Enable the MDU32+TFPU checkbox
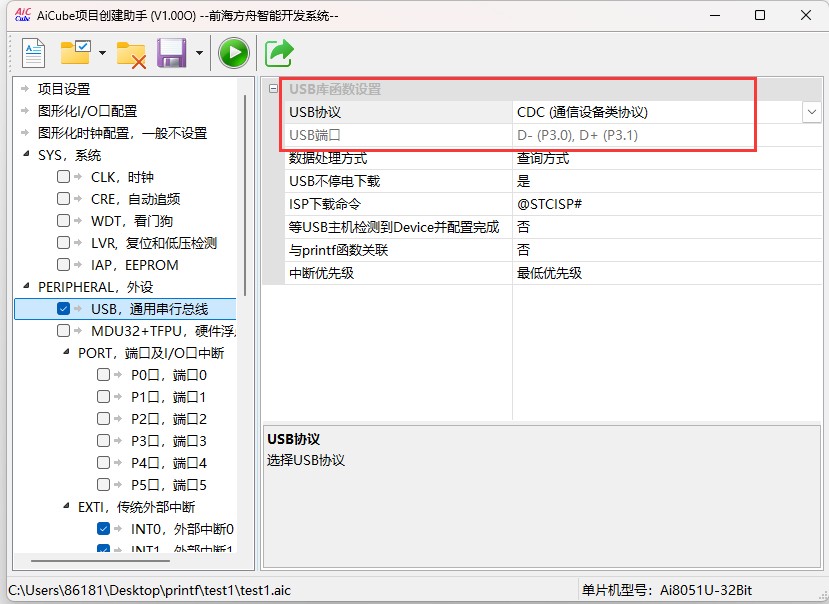The height and width of the screenshot is (604, 829). click(63, 331)
